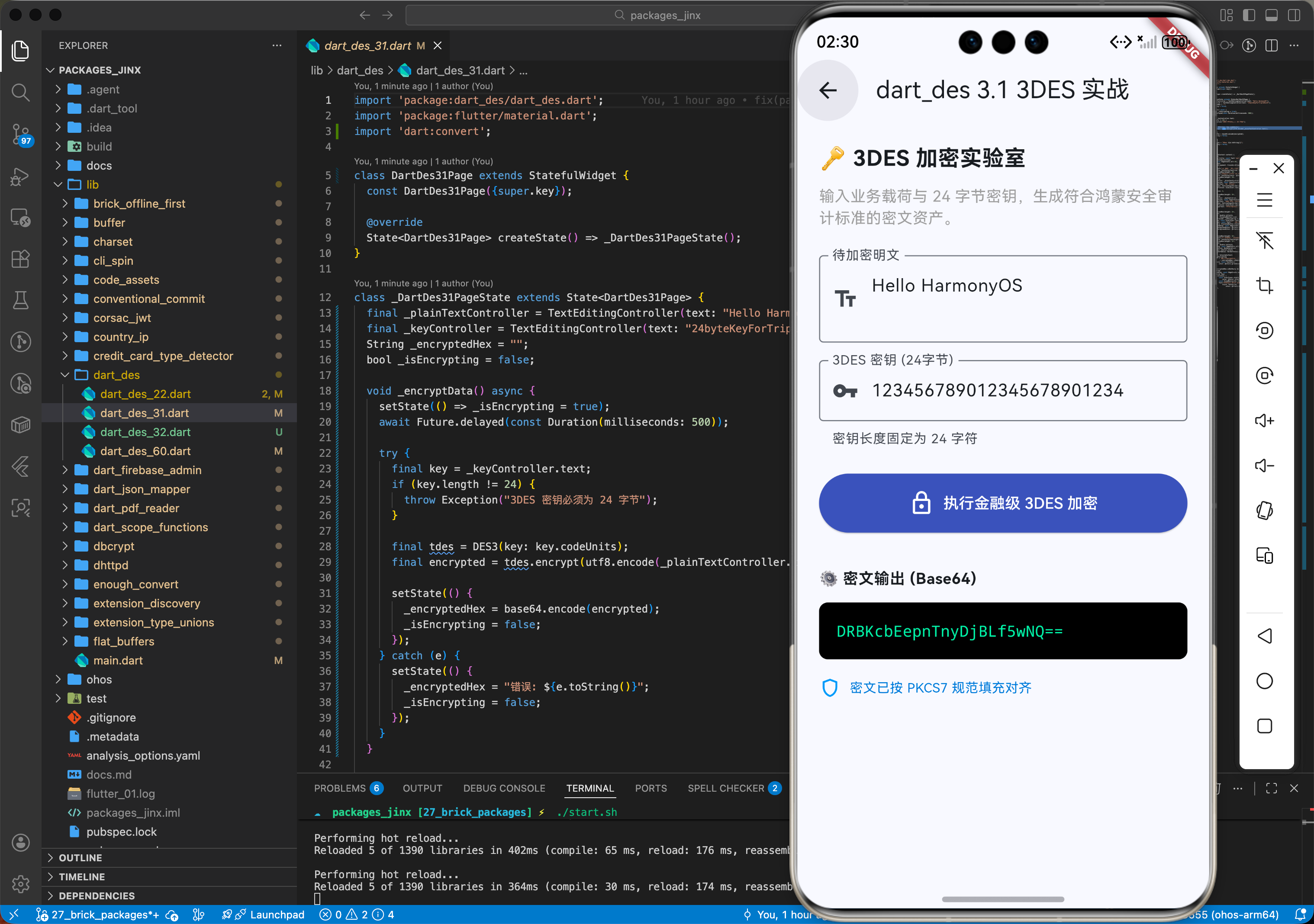
Task: Expand the OUTLINE section
Action: [x=80, y=857]
